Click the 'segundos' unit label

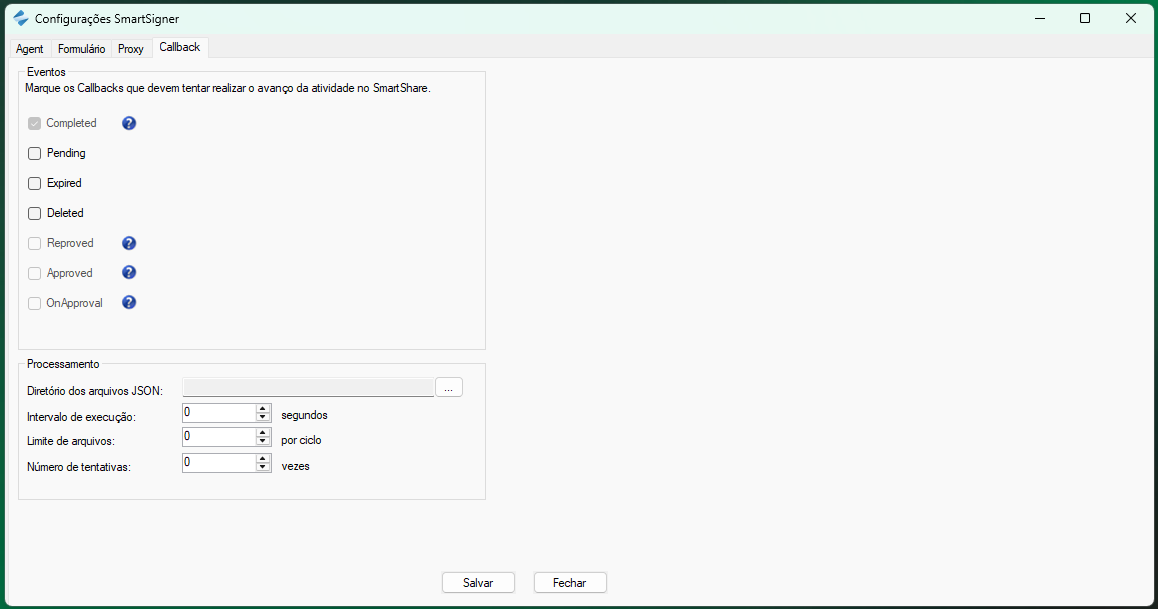pyautogui.click(x=304, y=415)
